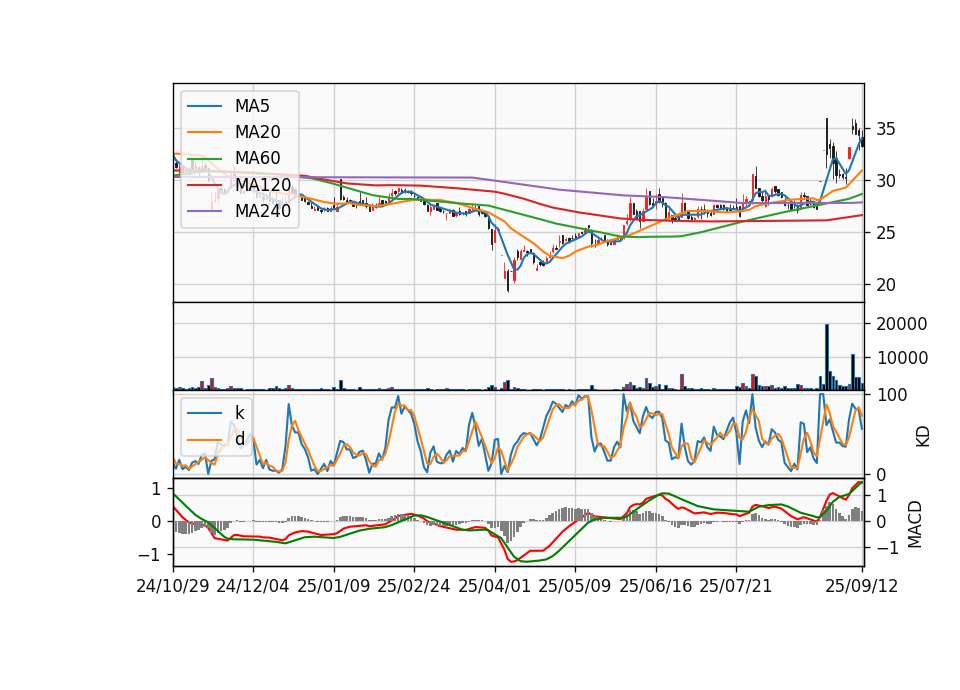960x690 pixels.
Task: Click the price axis value 25
Action: [886, 233]
